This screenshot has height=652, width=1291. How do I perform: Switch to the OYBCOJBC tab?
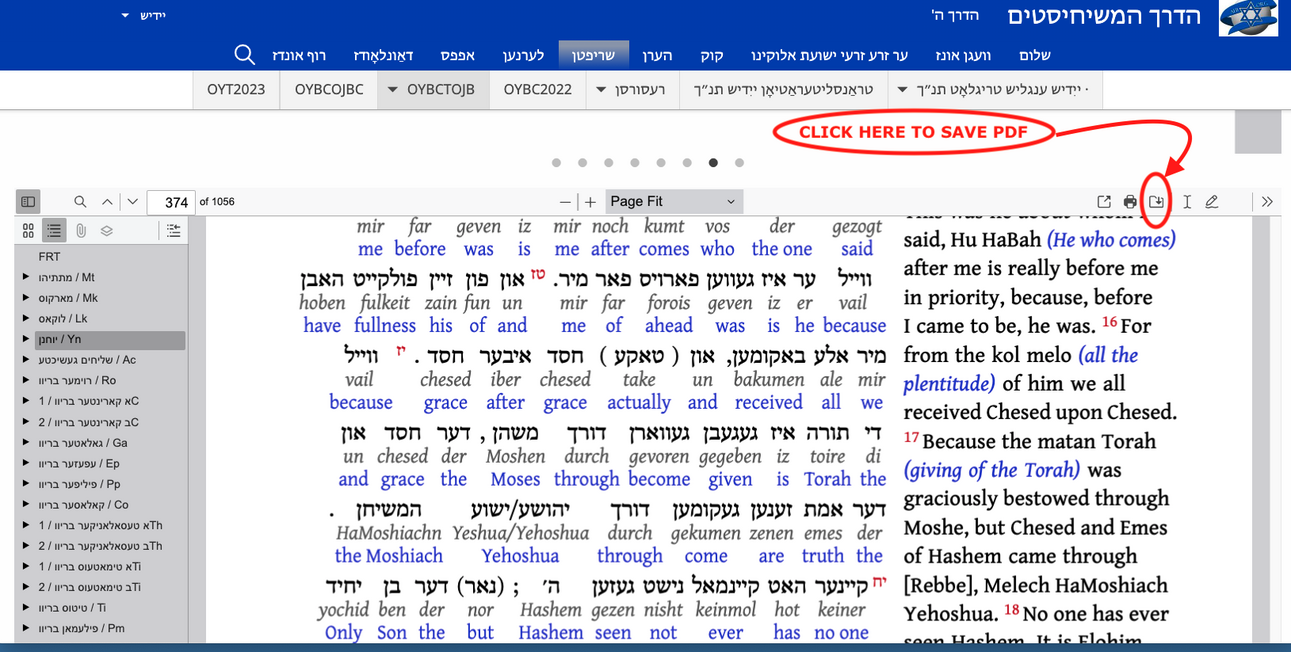(x=329, y=89)
